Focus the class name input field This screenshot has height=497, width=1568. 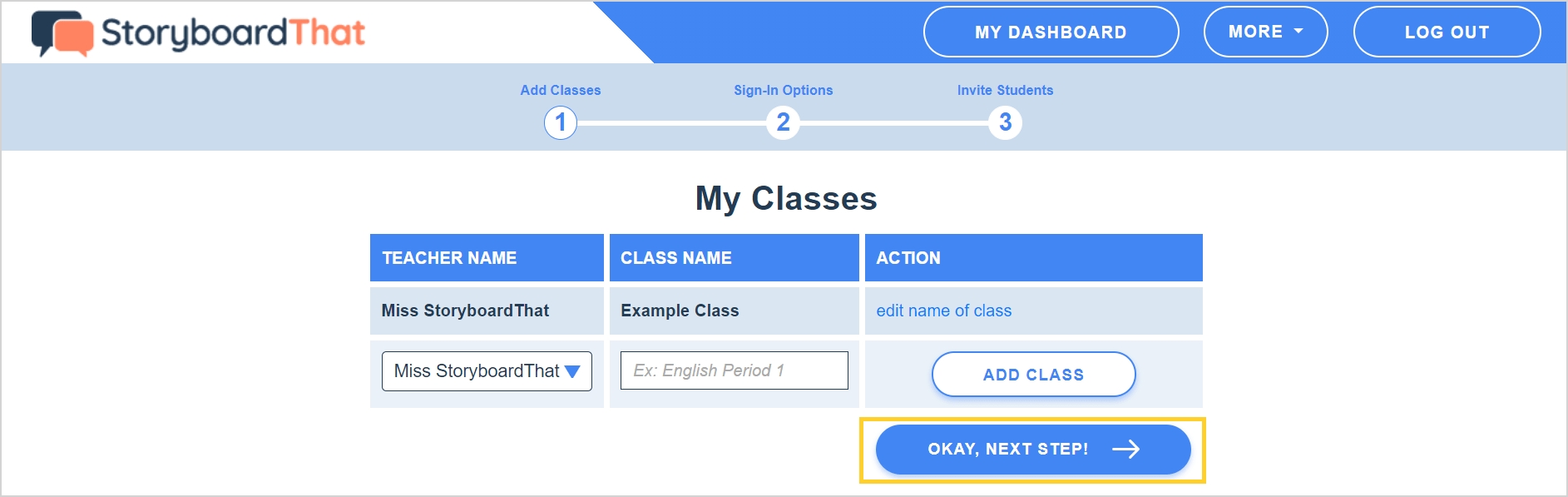pyautogui.click(x=735, y=370)
